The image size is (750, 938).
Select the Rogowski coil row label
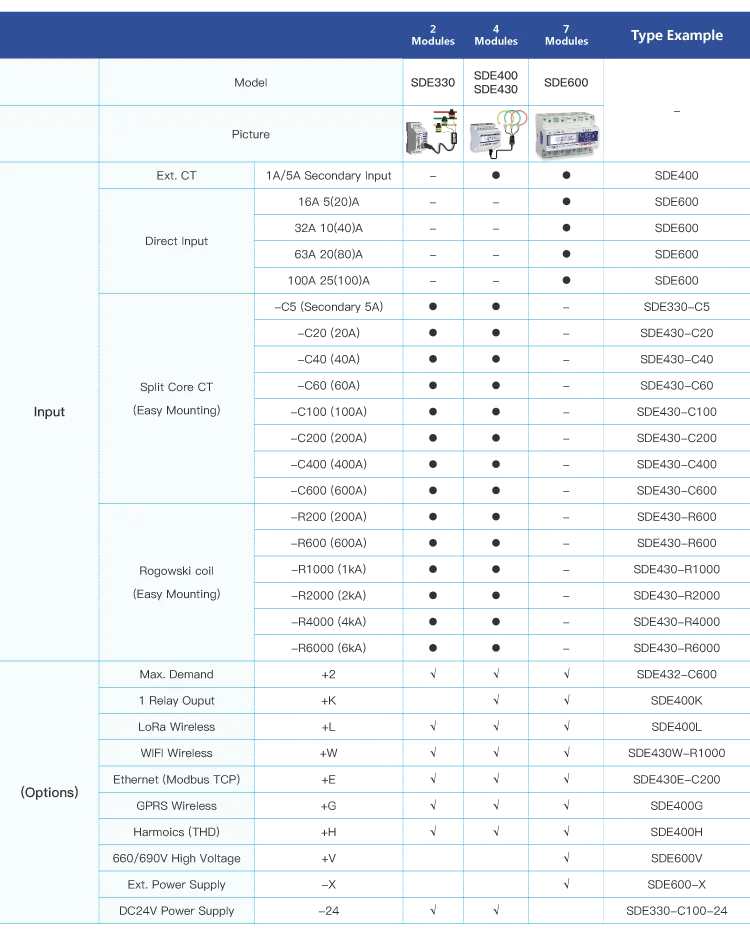tap(177, 571)
